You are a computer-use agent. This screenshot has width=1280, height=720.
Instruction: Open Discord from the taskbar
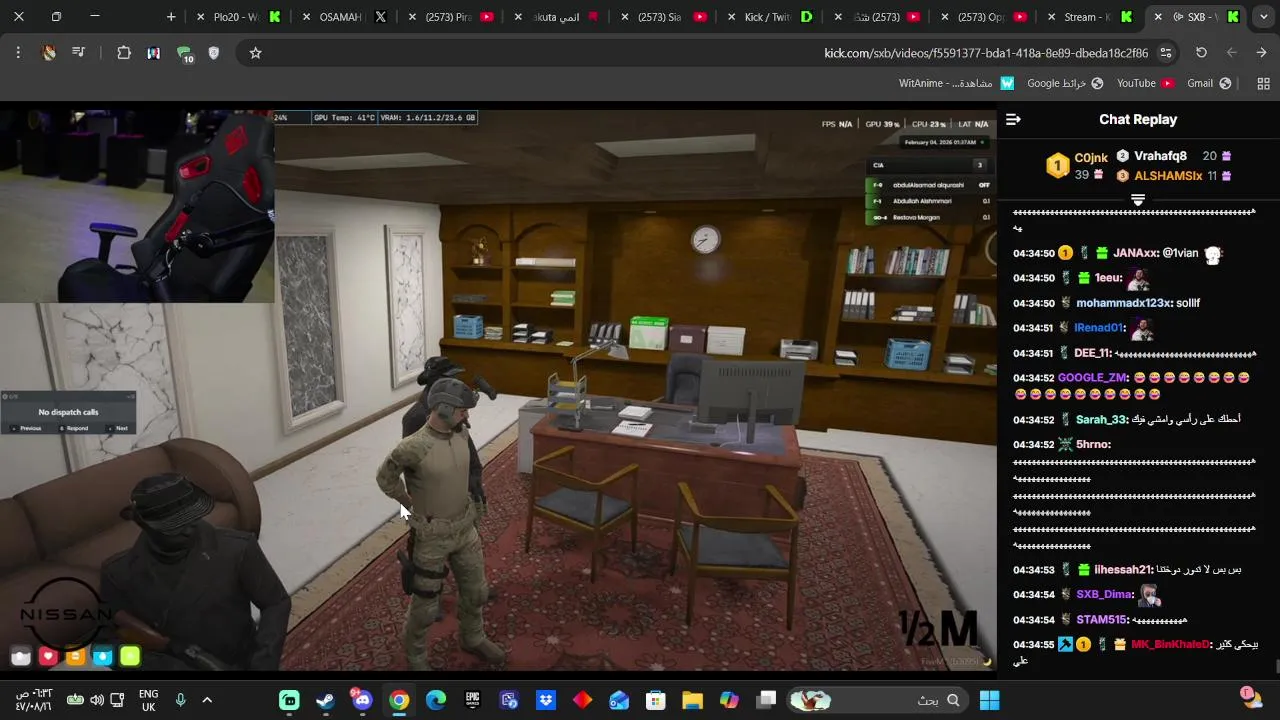pyautogui.click(x=362, y=699)
